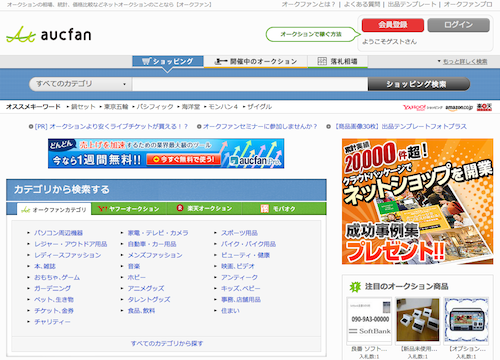The width and height of the screenshot is (500, 360).
Task: Click the ネットショップを開業 orange ad
Action: coord(417,201)
